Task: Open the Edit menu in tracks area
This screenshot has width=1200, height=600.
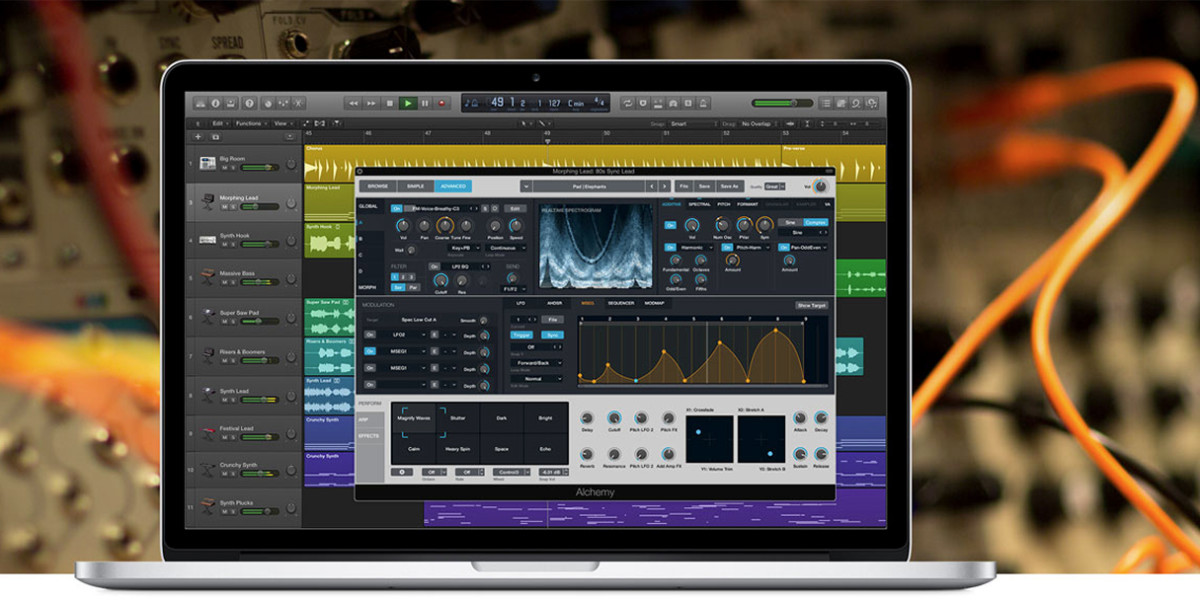Action: (219, 123)
